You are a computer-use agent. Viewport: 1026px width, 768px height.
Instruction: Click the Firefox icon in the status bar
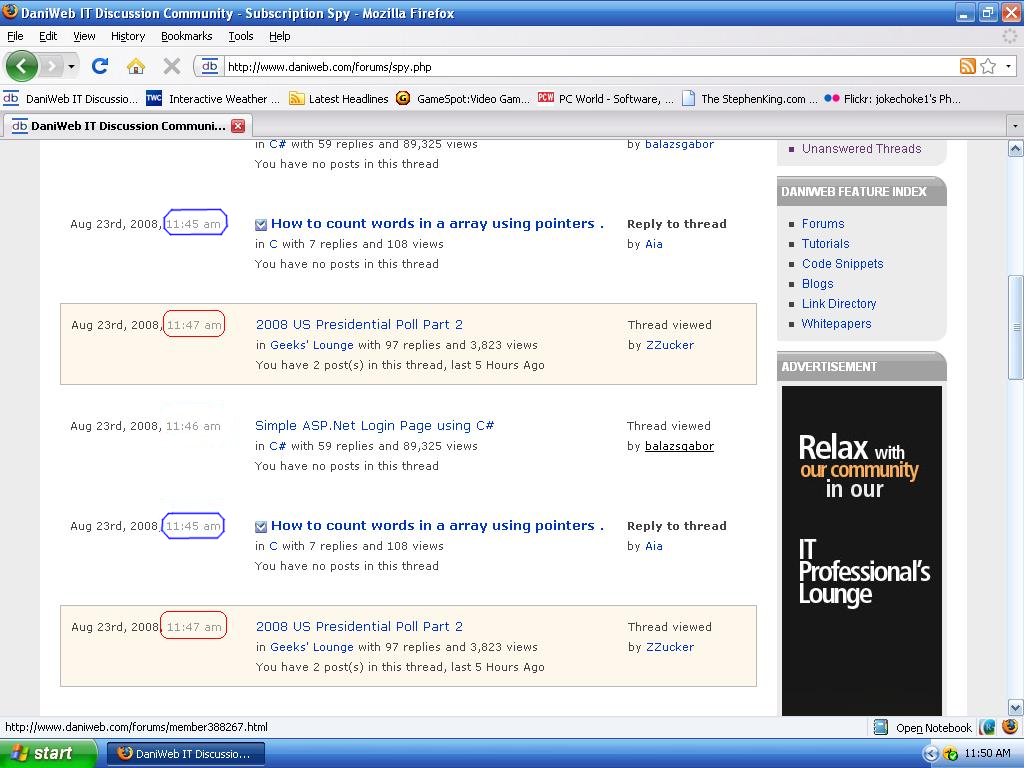click(1010, 727)
